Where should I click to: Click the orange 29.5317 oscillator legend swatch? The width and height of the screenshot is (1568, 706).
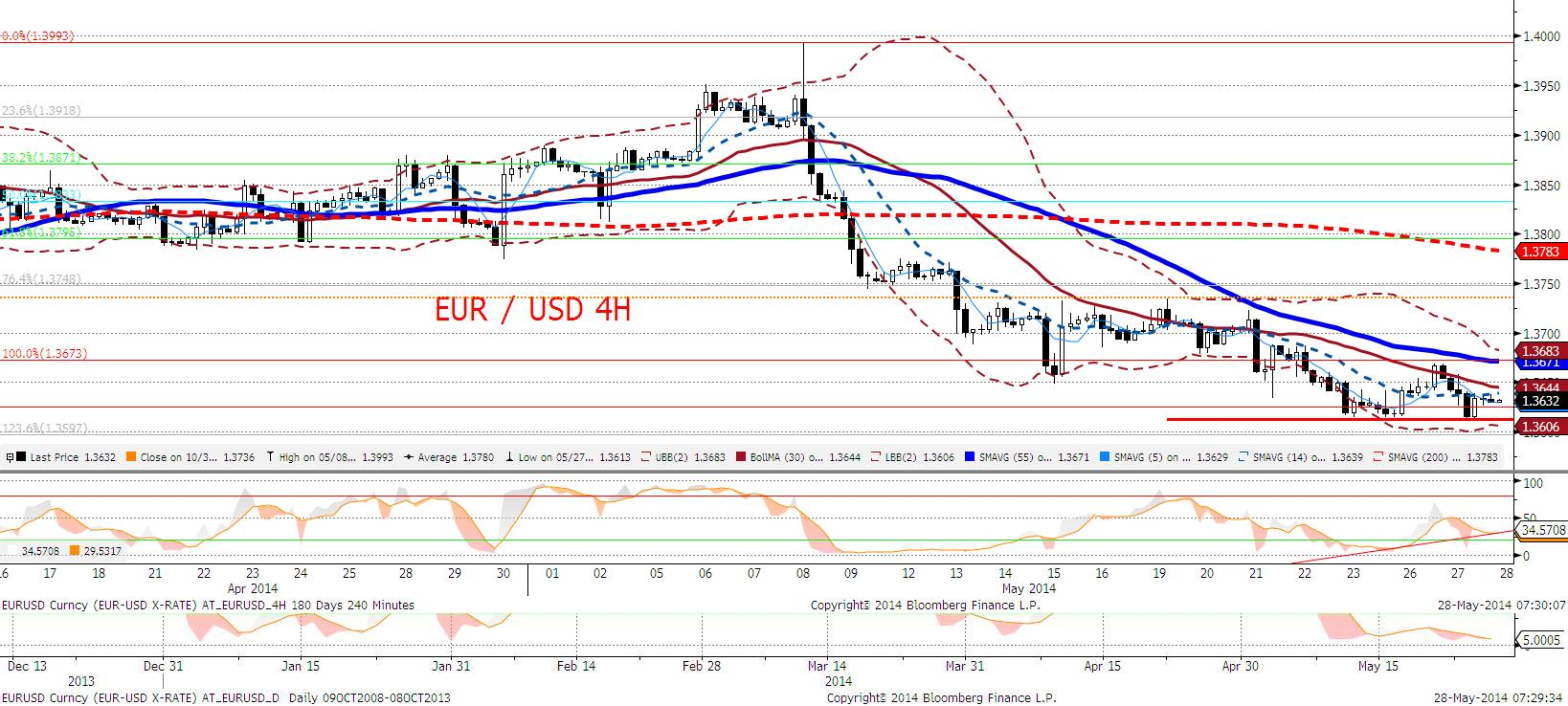click(75, 551)
